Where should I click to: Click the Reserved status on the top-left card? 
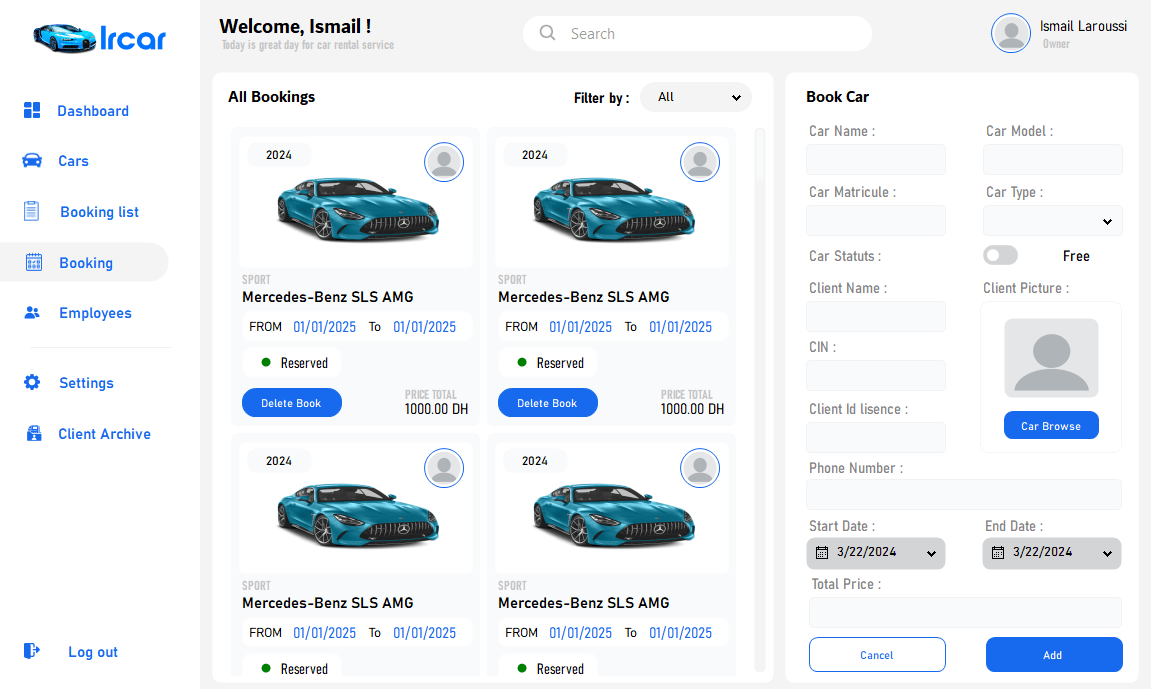click(x=294, y=362)
